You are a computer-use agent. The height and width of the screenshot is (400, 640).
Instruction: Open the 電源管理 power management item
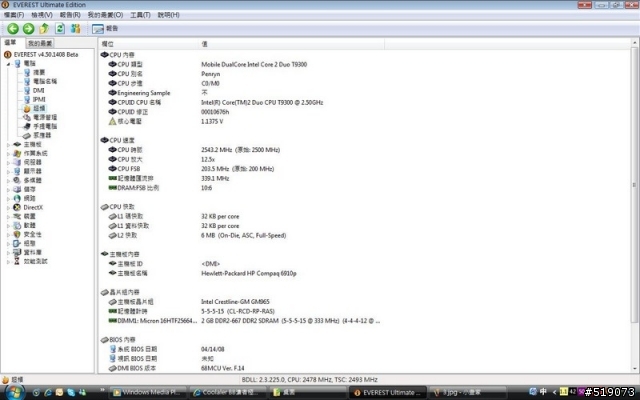coord(45,118)
